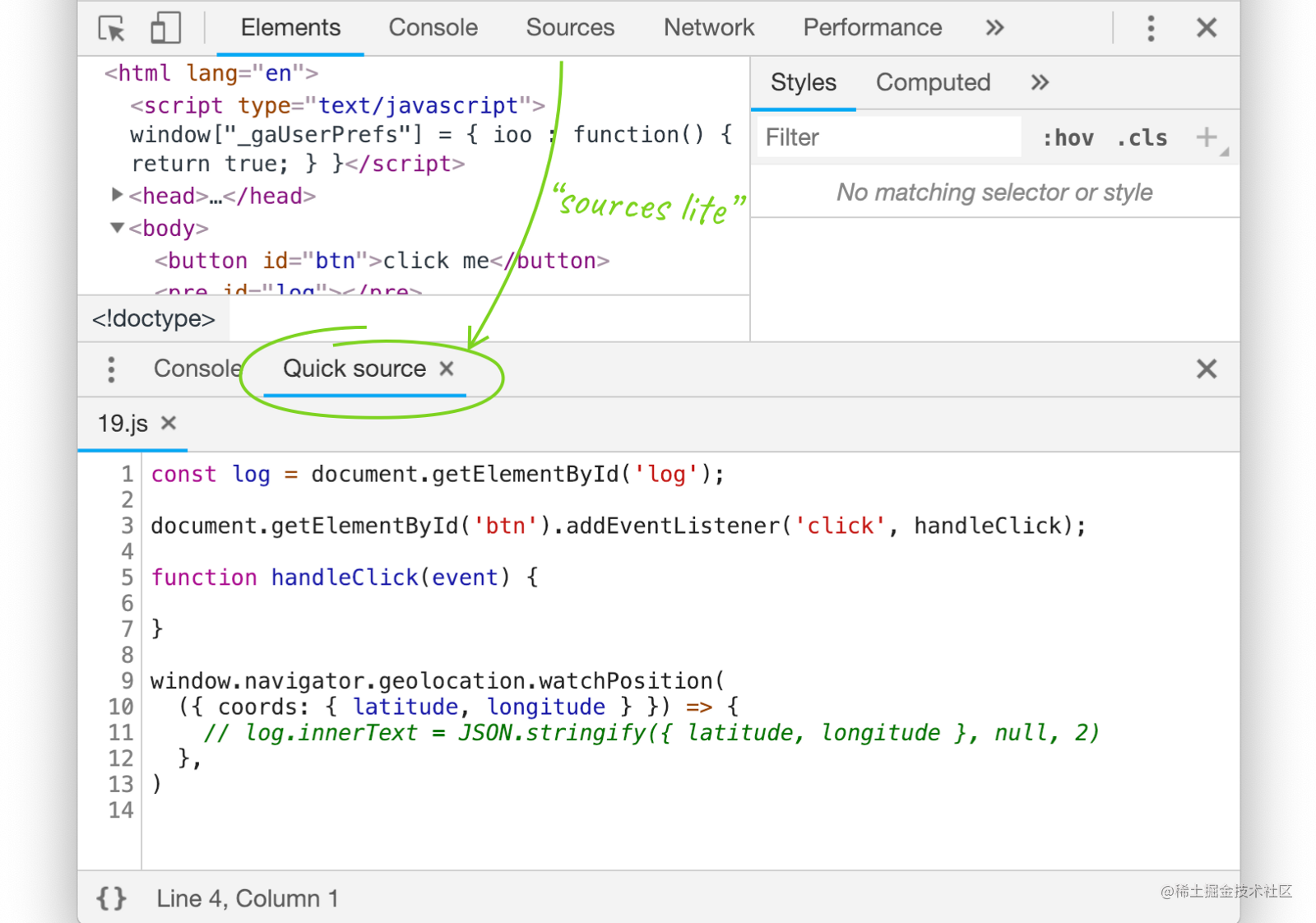Select the doctype breadcrumb item

[153, 318]
